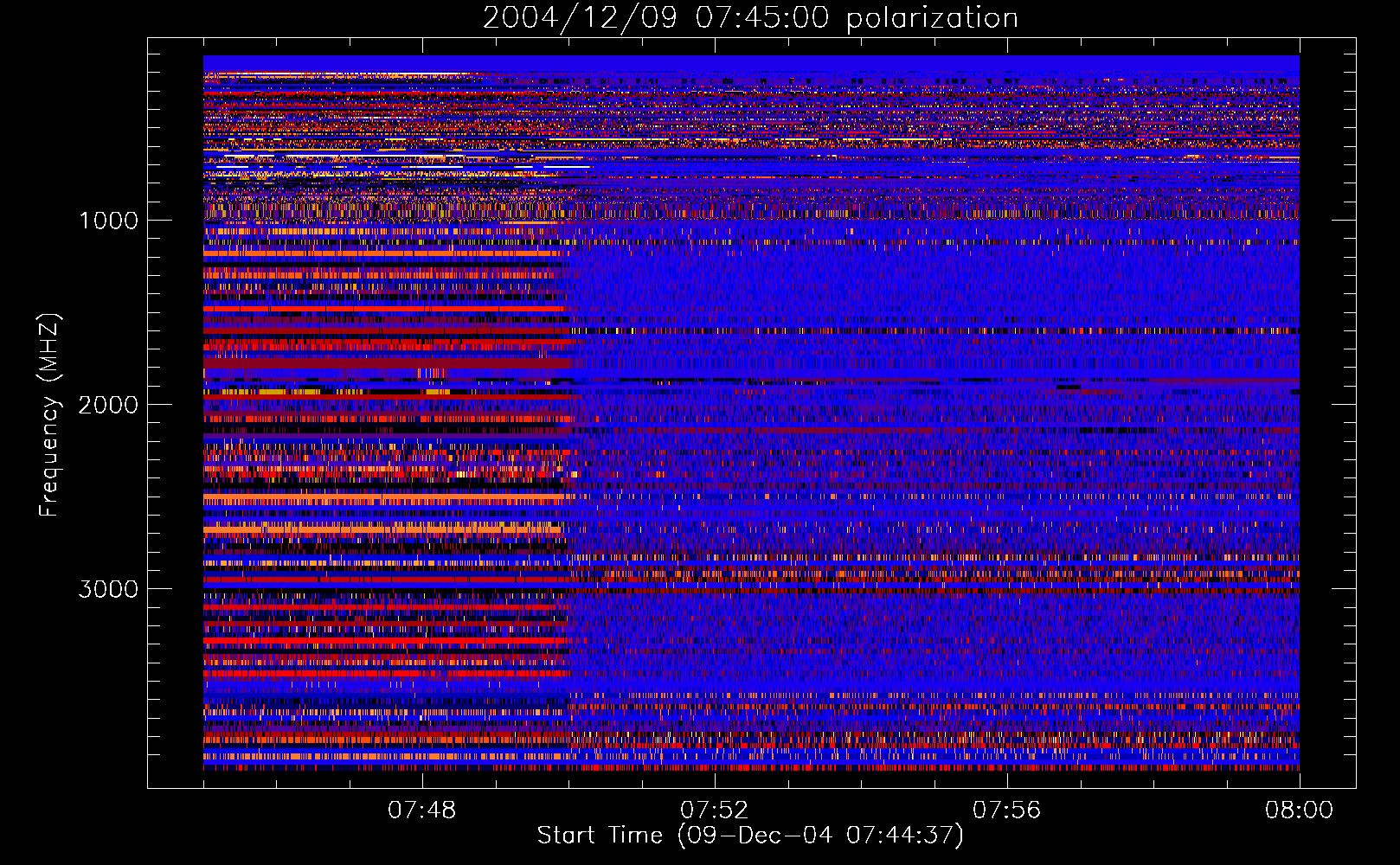Click the '07:52' time tick label
The image size is (1400, 865).
coord(714,811)
